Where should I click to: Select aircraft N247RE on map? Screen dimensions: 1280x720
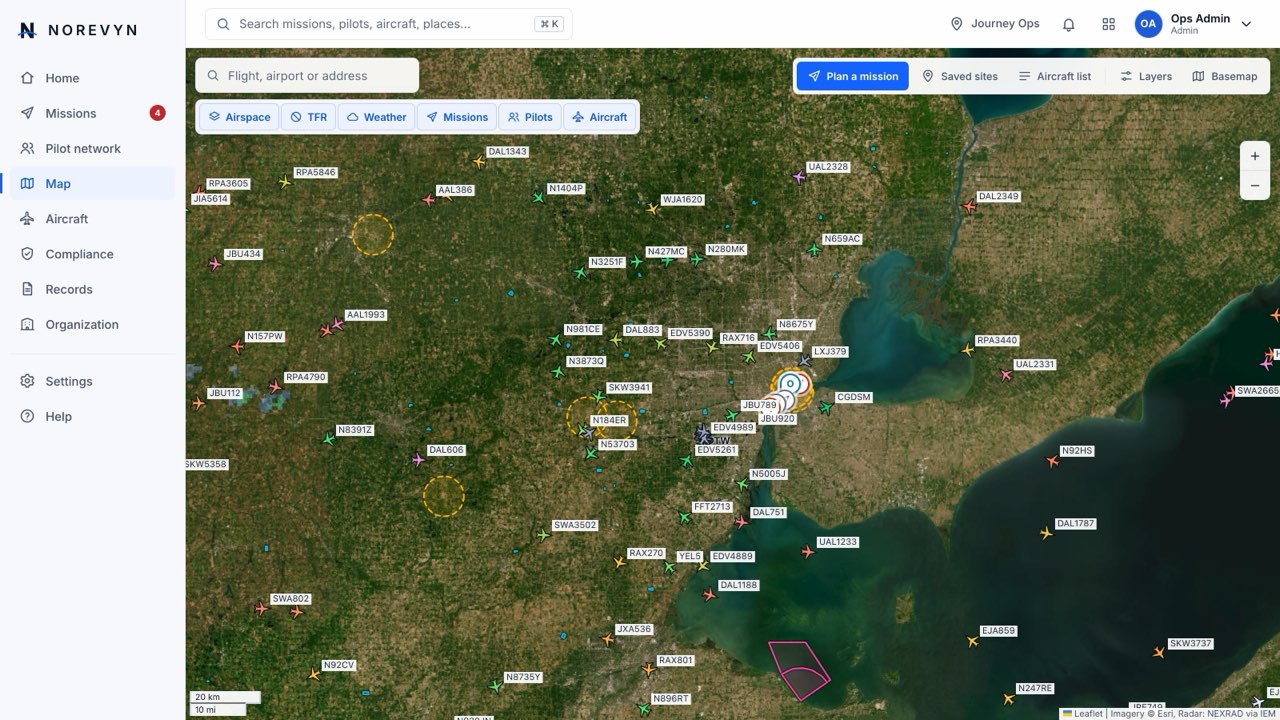[1008, 698]
